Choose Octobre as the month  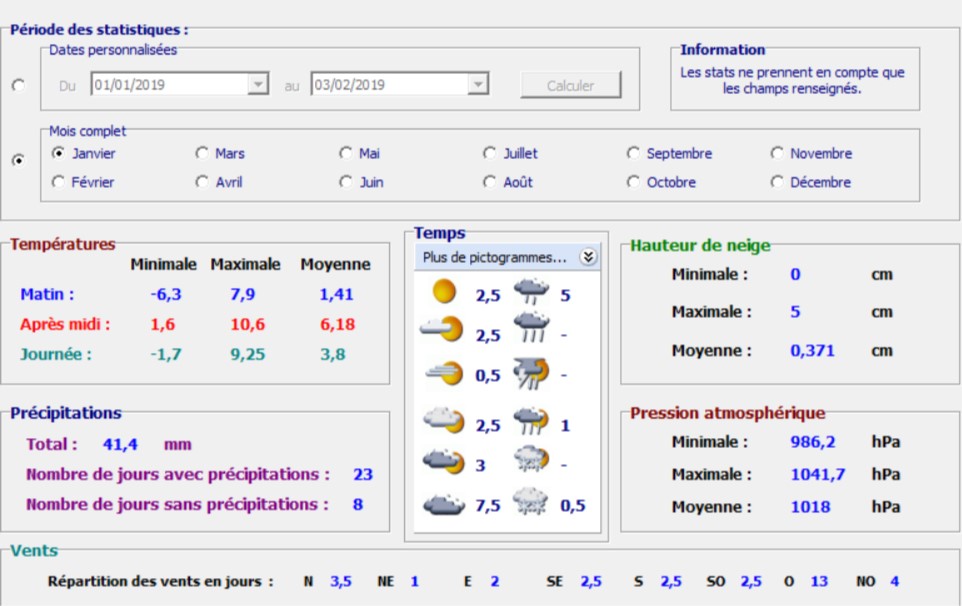coord(661,182)
